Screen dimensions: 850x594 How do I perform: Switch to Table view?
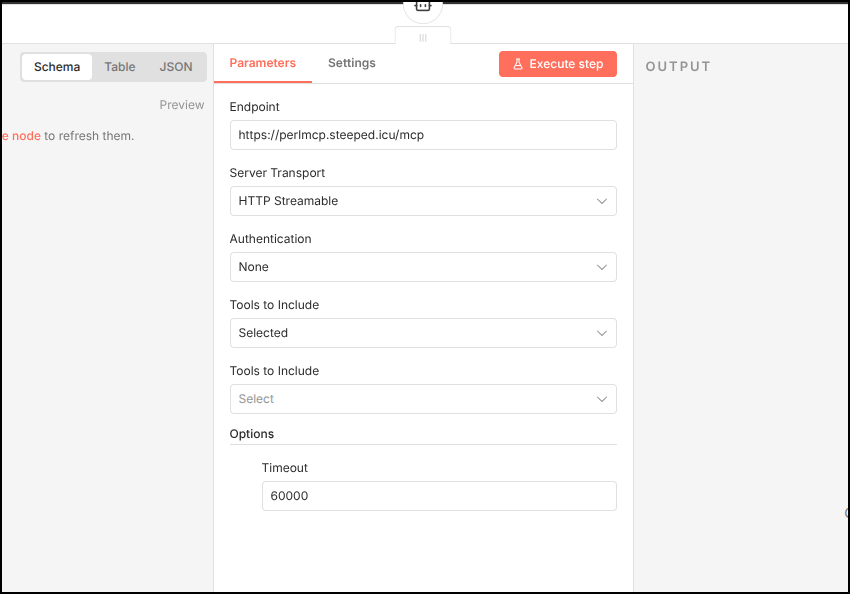(x=120, y=67)
